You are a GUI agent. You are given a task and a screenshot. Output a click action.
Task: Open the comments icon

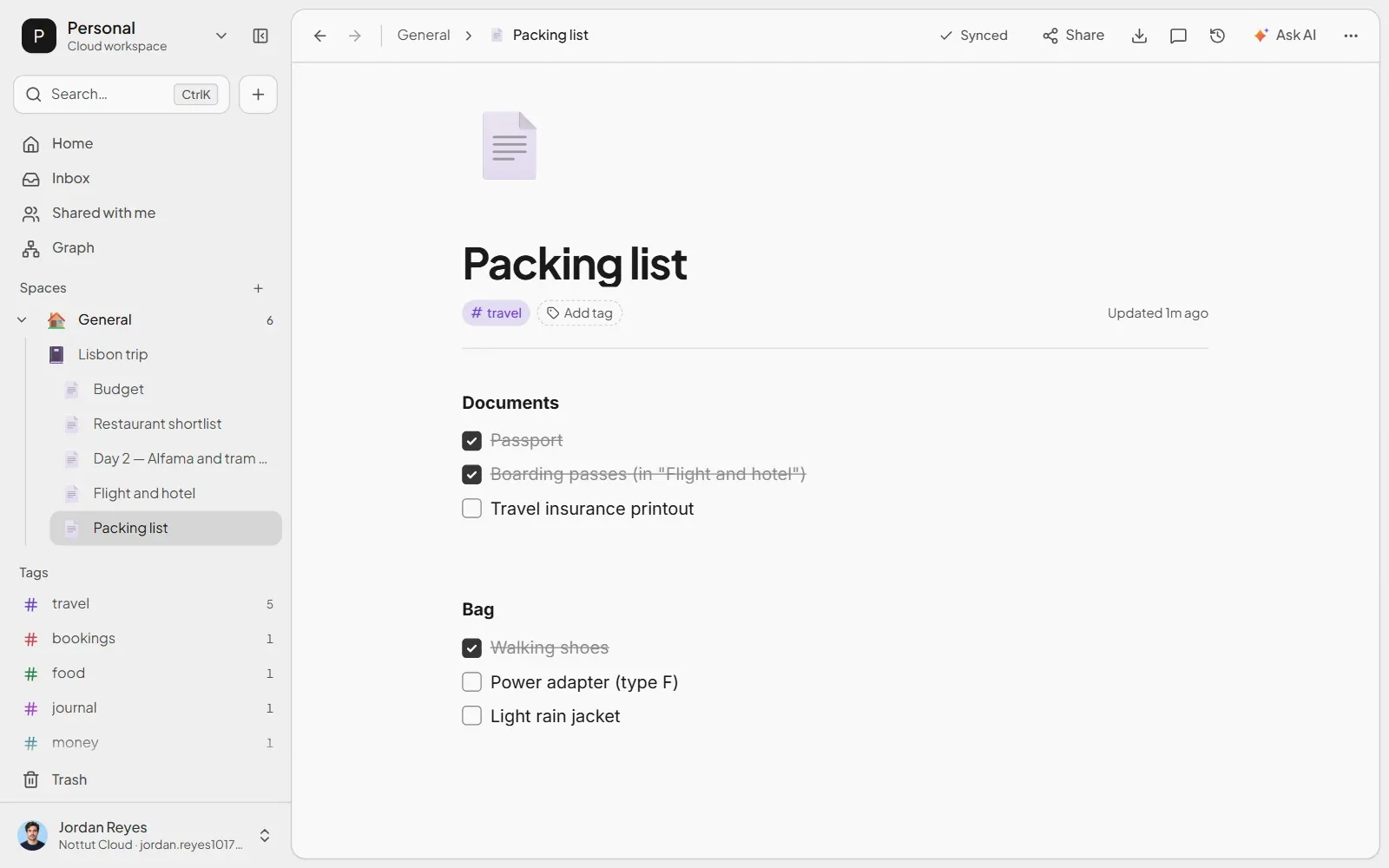[x=1178, y=36]
